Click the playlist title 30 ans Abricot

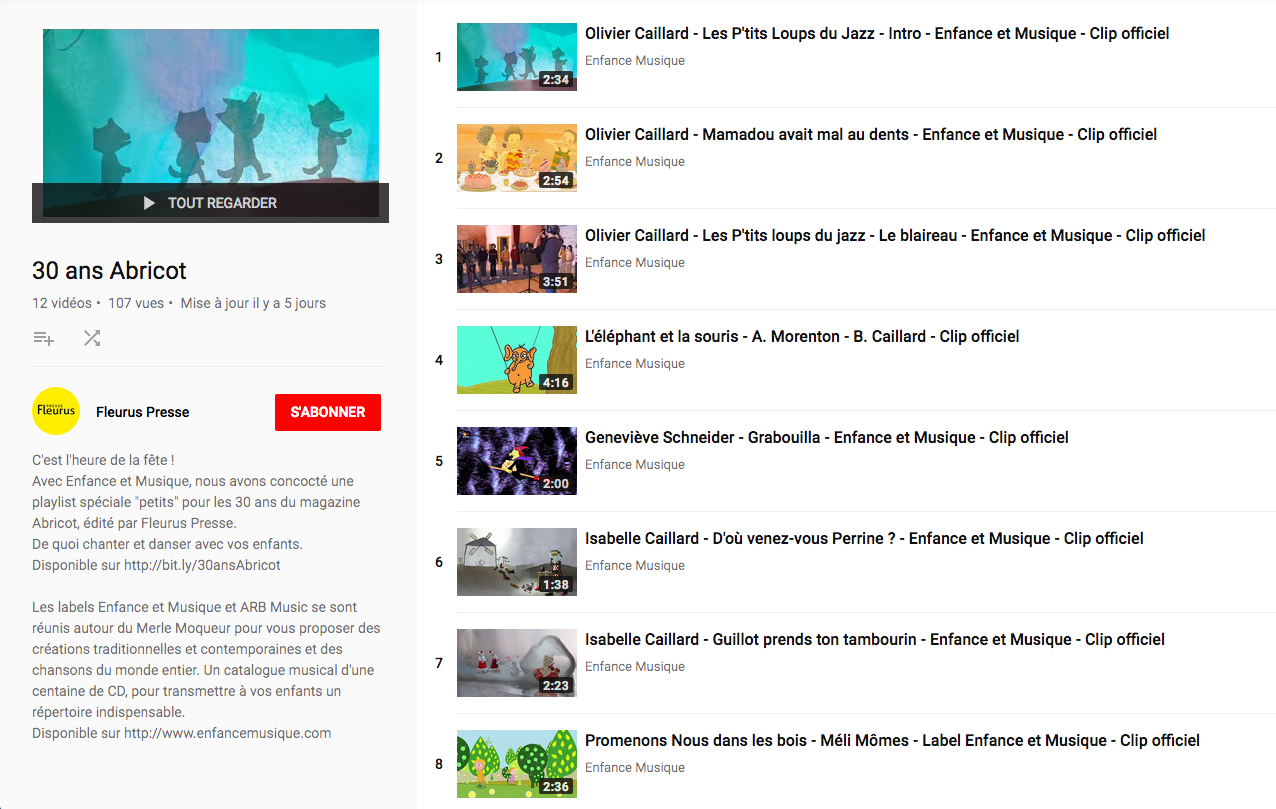tap(109, 271)
